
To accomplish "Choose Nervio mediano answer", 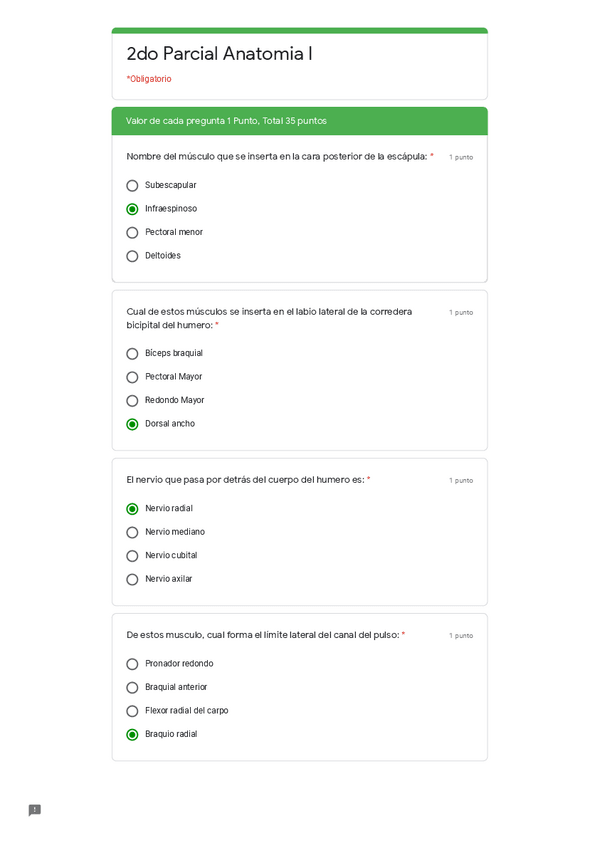I will click(132, 532).
